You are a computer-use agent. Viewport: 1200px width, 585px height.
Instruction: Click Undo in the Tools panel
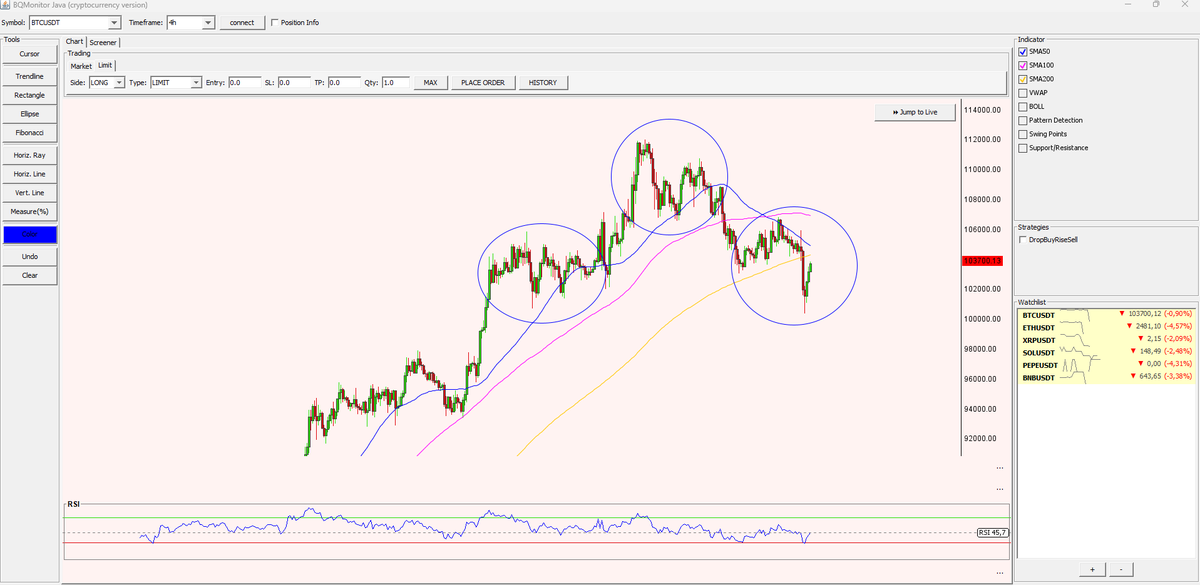point(29,256)
